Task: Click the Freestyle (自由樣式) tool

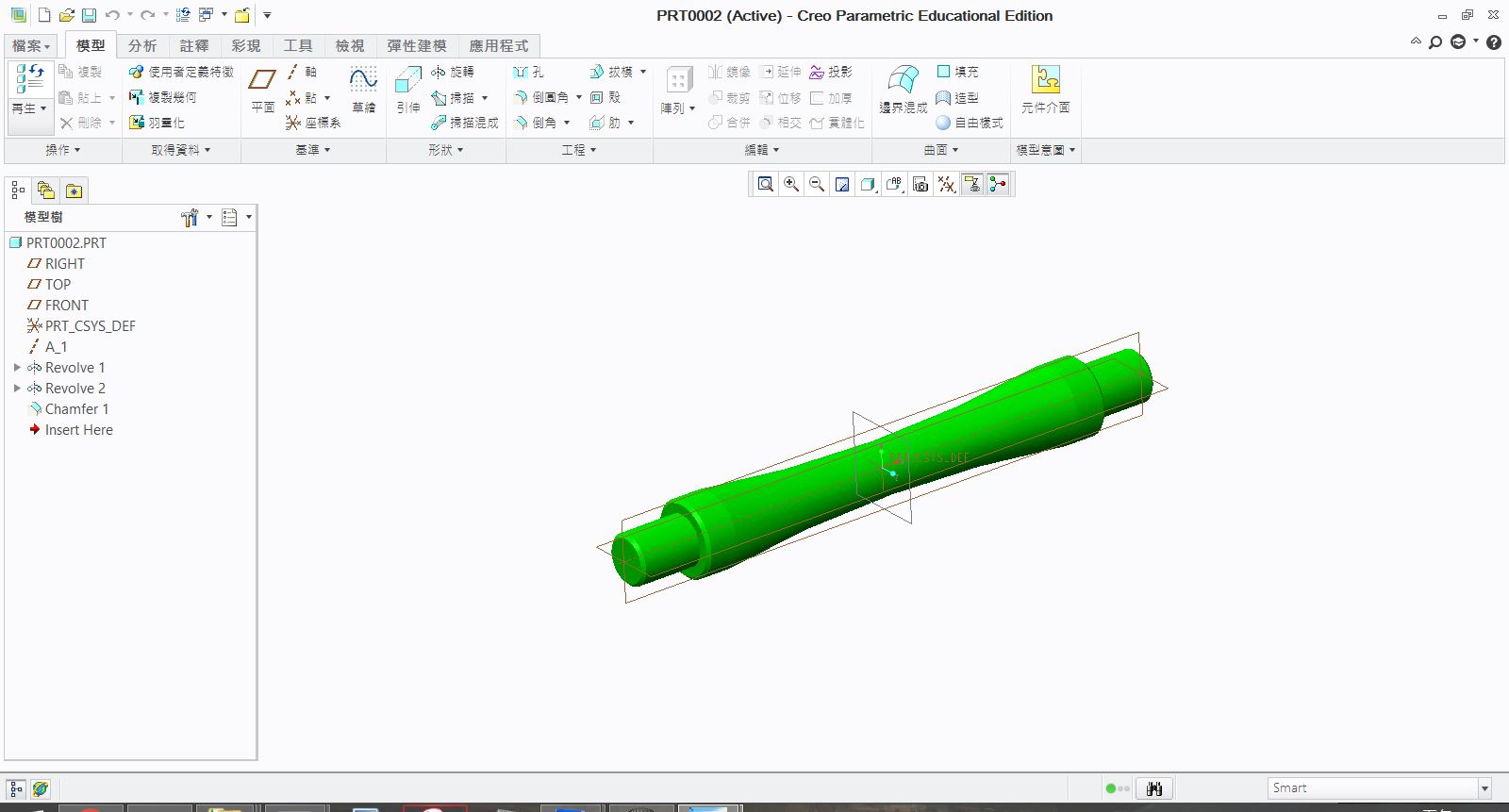Action: (969, 123)
